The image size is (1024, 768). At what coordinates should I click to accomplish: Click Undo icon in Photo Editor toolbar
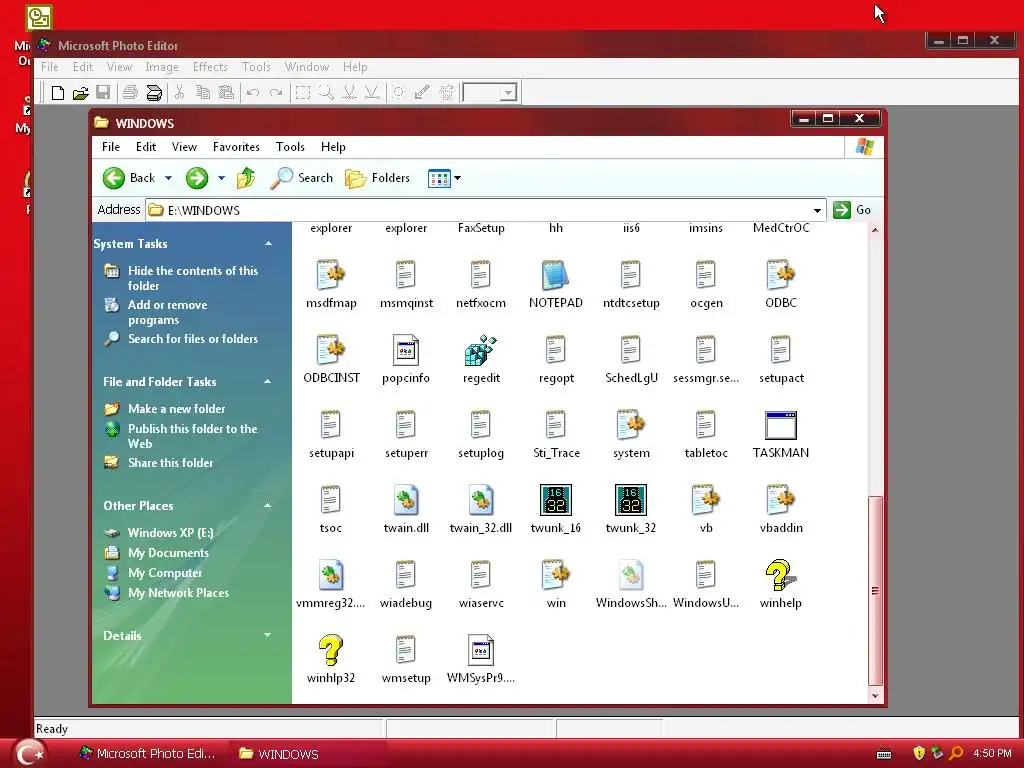253,93
